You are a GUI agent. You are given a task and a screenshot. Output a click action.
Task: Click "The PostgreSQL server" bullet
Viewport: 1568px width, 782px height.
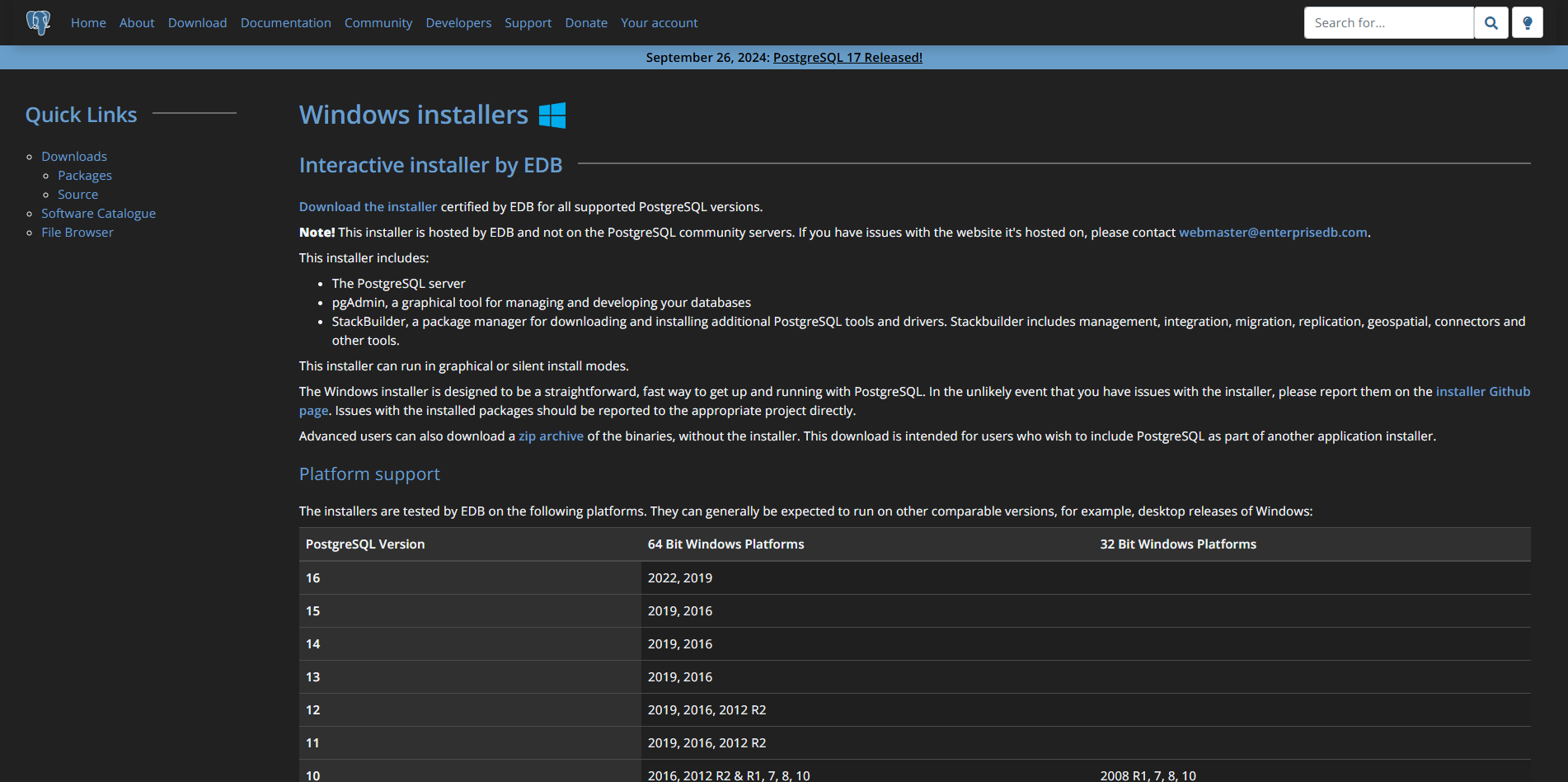tap(398, 284)
